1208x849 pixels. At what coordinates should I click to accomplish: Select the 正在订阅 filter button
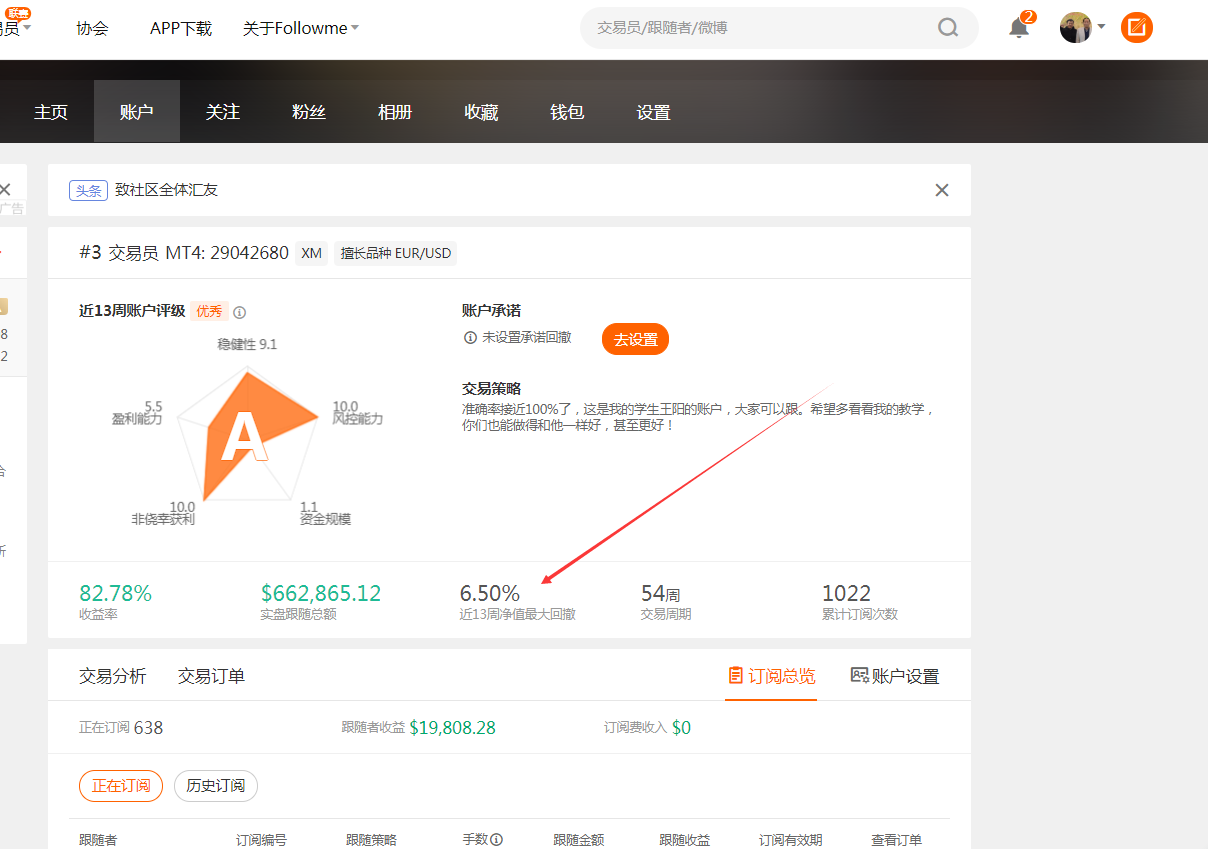pos(121,786)
